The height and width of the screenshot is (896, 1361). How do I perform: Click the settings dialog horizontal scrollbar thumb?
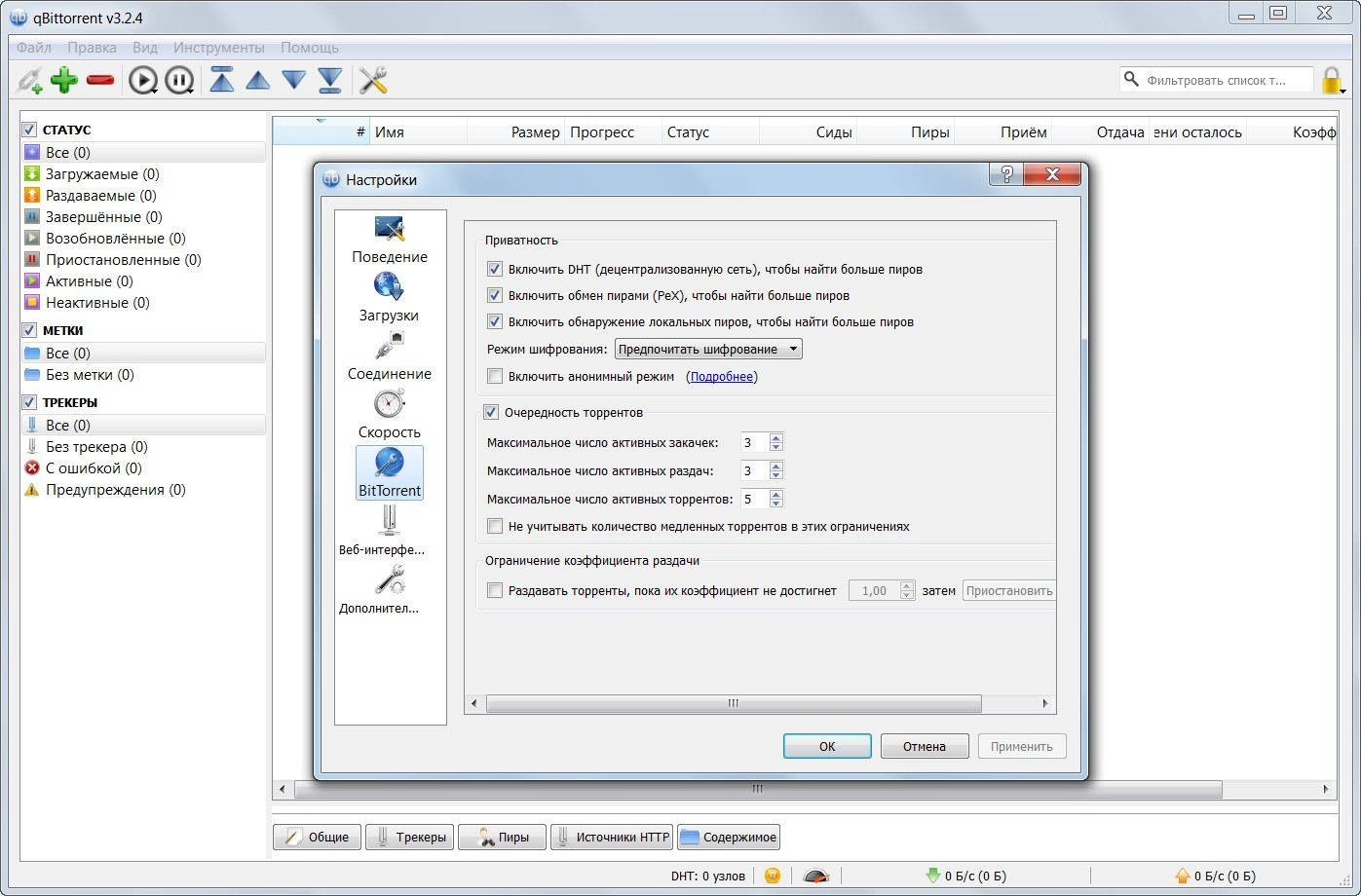point(734,703)
